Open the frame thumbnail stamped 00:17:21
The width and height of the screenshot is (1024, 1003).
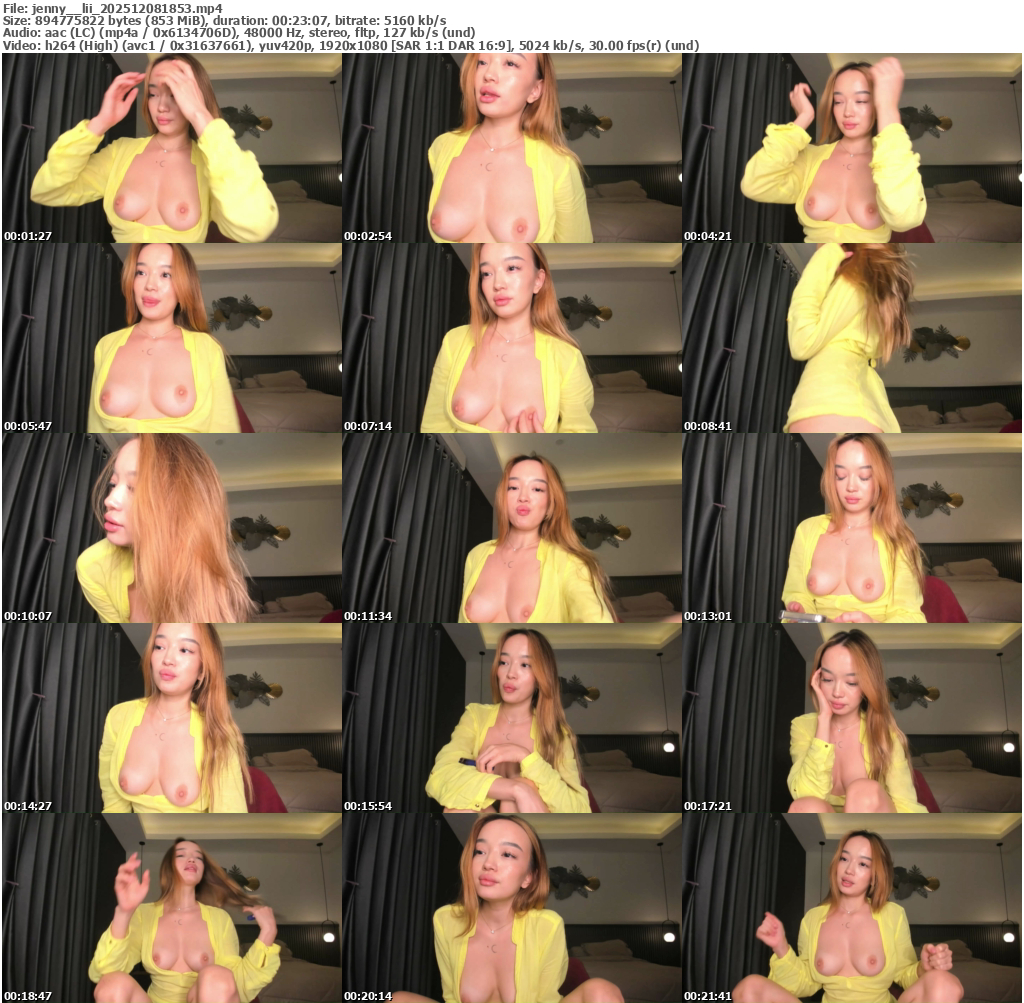852,718
